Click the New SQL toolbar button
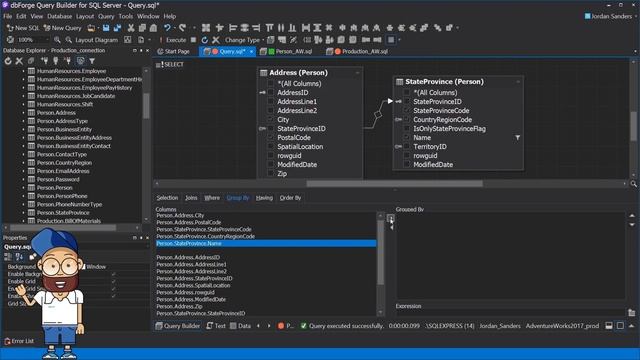Viewport: 640px width, 360px height. click(x=23, y=28)
